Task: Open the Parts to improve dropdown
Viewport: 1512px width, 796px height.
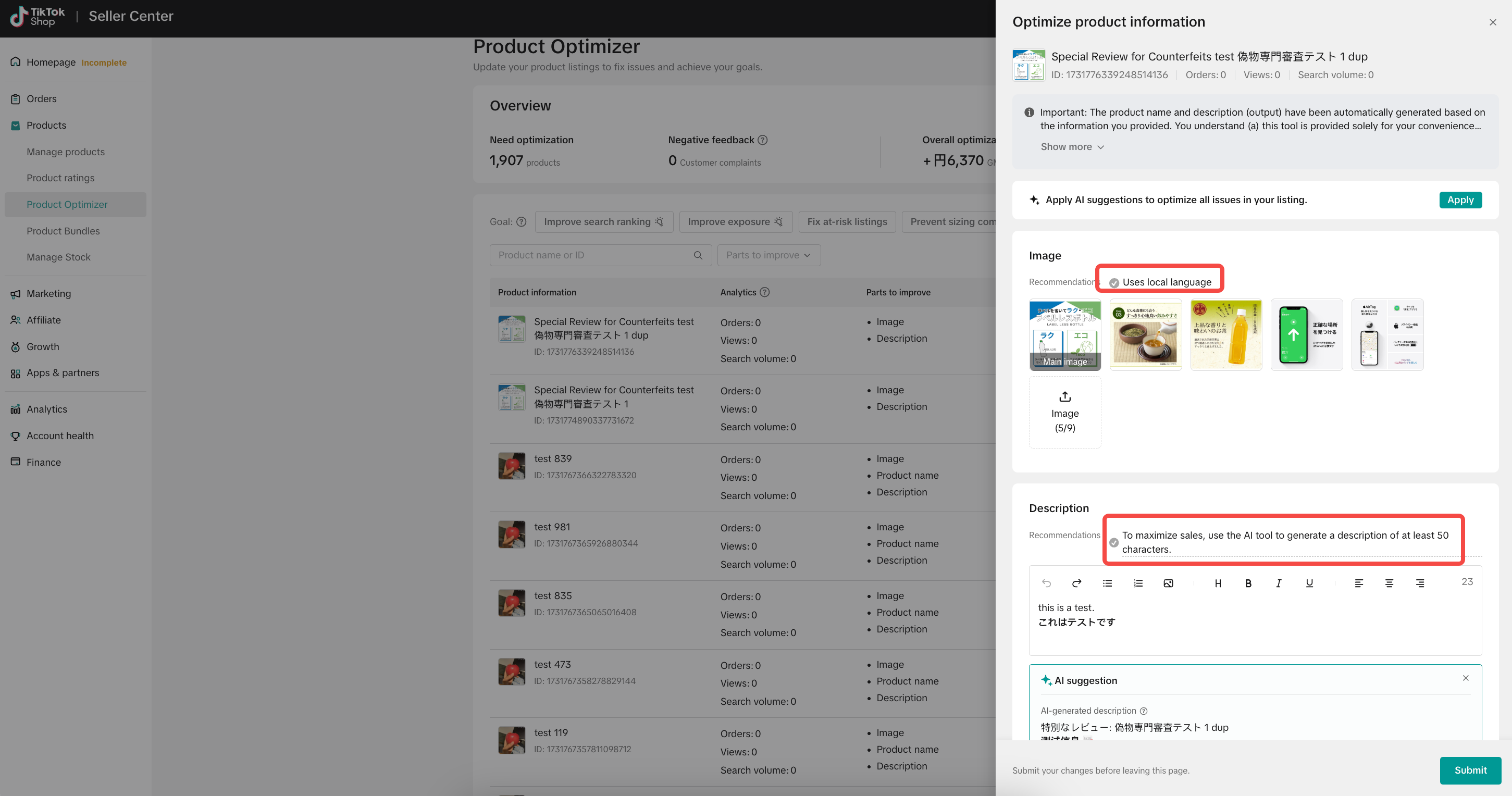Action: tap(769, 255)
